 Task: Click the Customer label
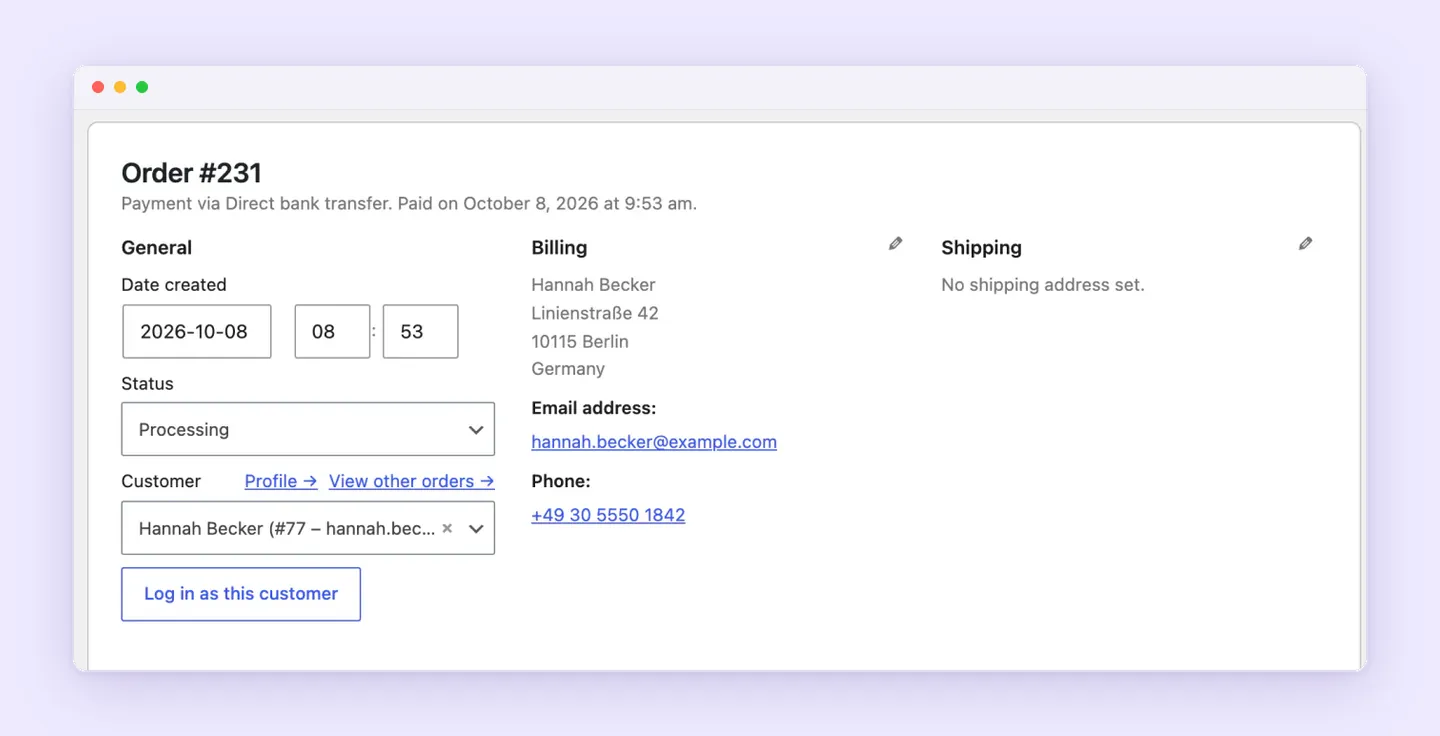click(x=161, y=481)
